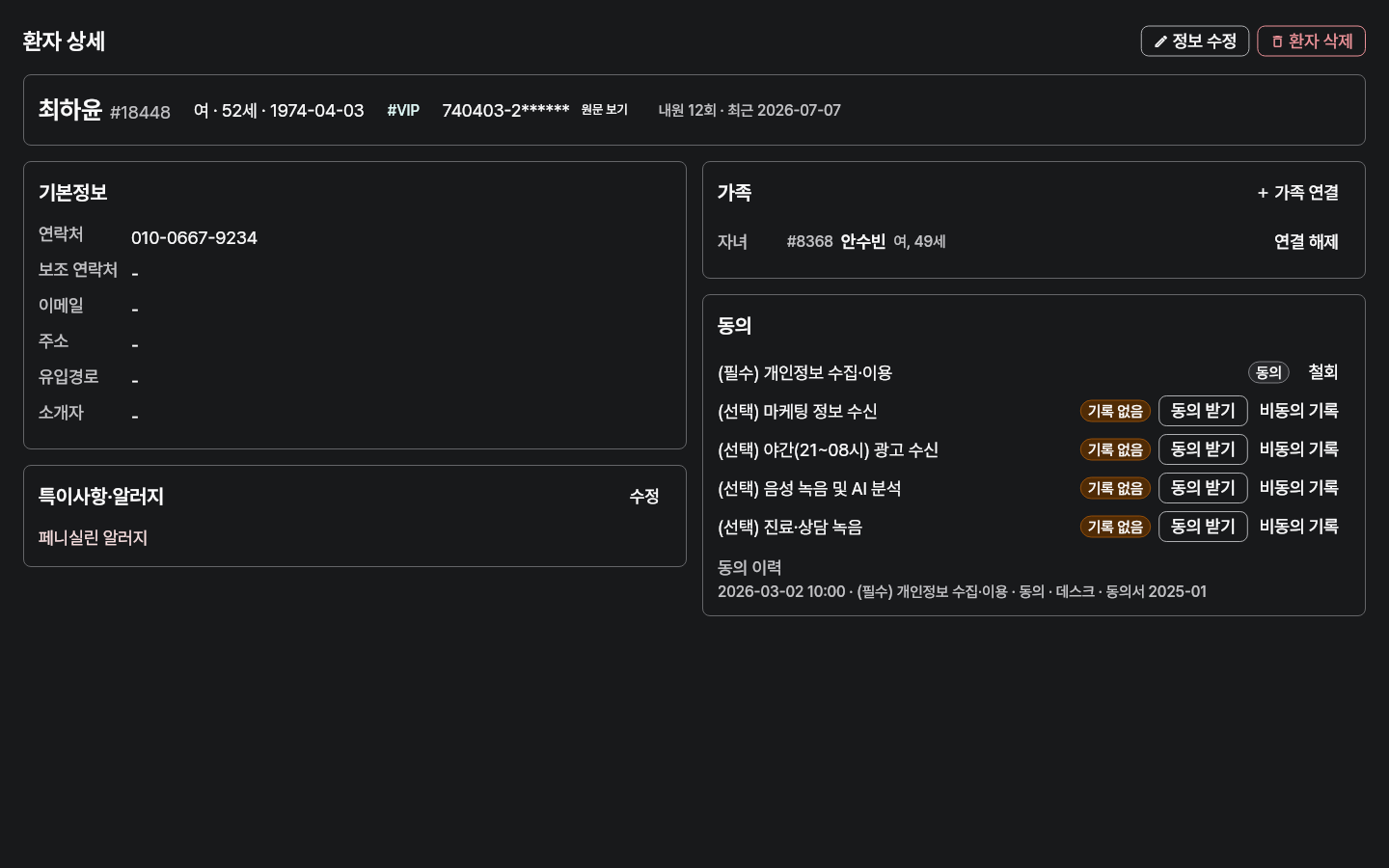This screenshot has width=1389, height=868.
Task: Click family ID #8368
Action: coord(809,242)
